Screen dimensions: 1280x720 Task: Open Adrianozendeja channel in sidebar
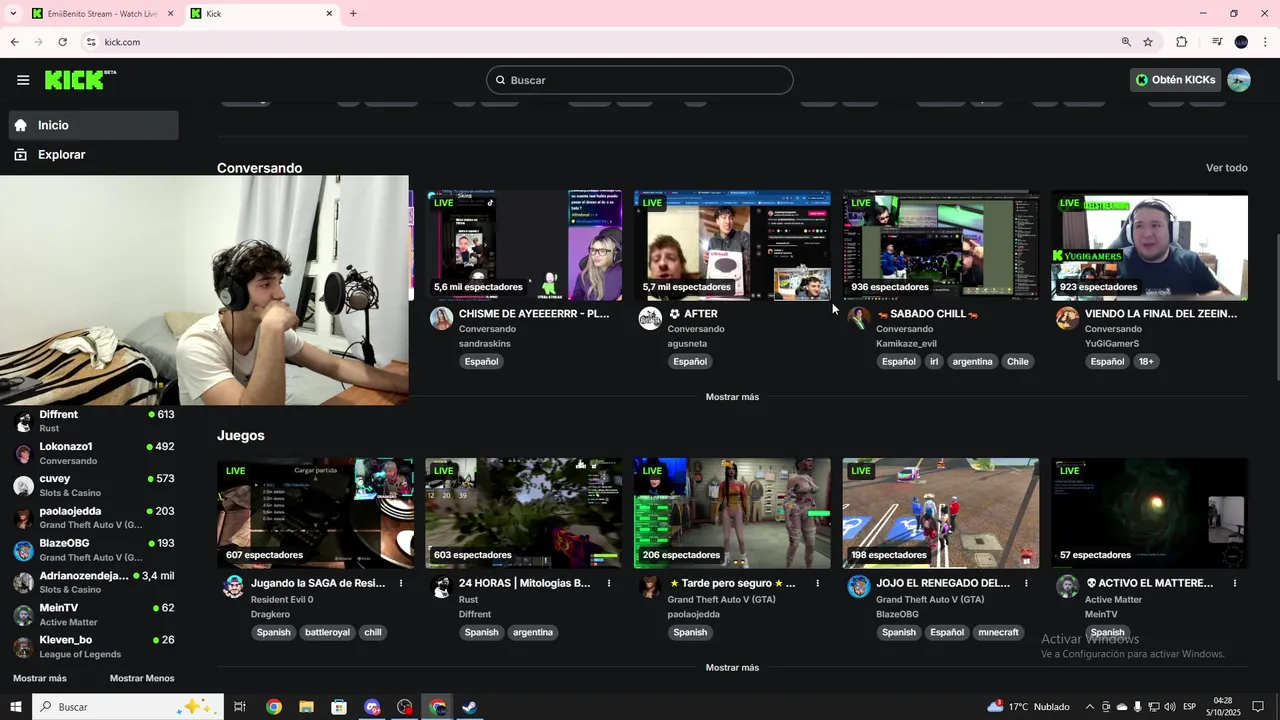coord(94,582)
